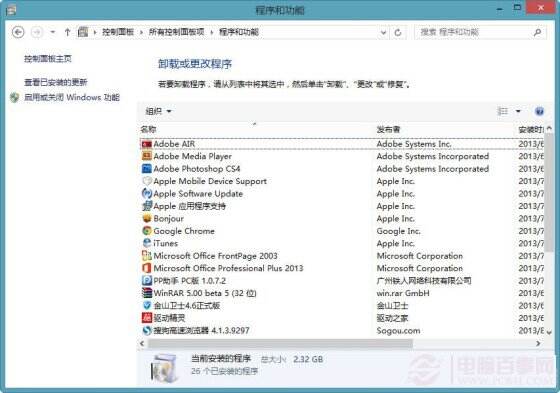Click the horizontal scrollbar right arrow

pyautogui.click(x=538, y=343)
